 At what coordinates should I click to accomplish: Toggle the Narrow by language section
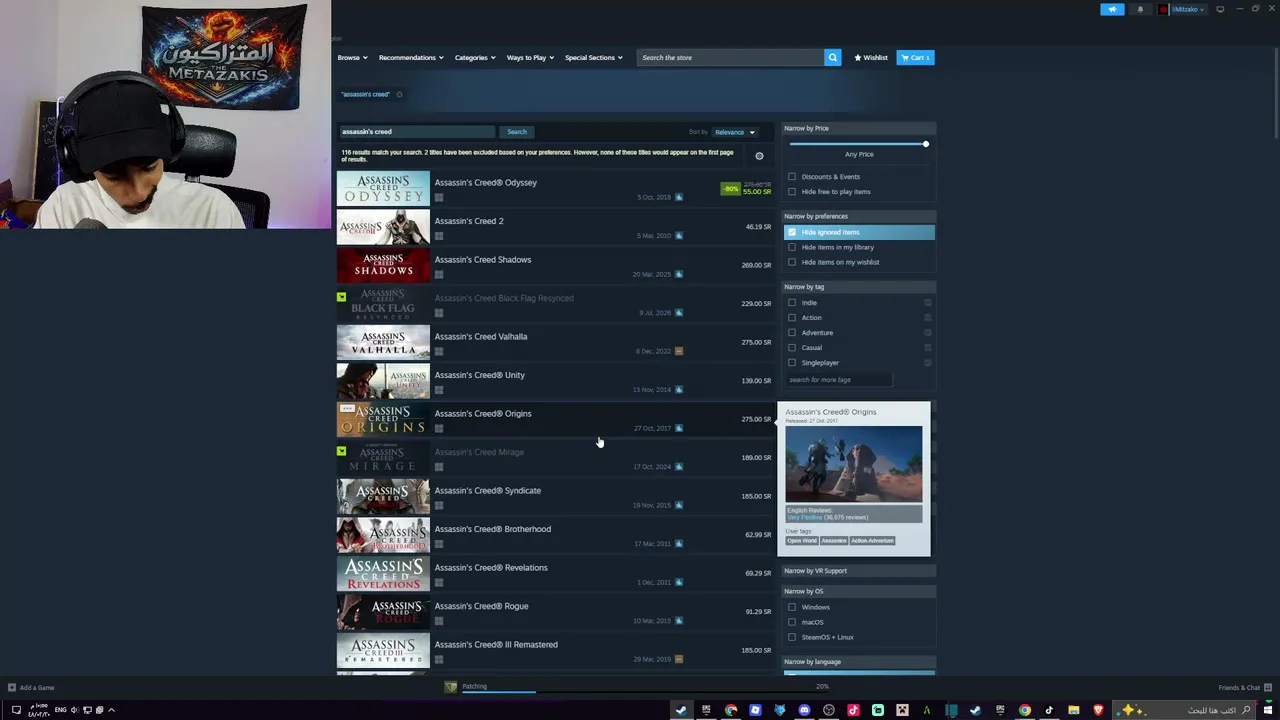(x=858, y=662)
